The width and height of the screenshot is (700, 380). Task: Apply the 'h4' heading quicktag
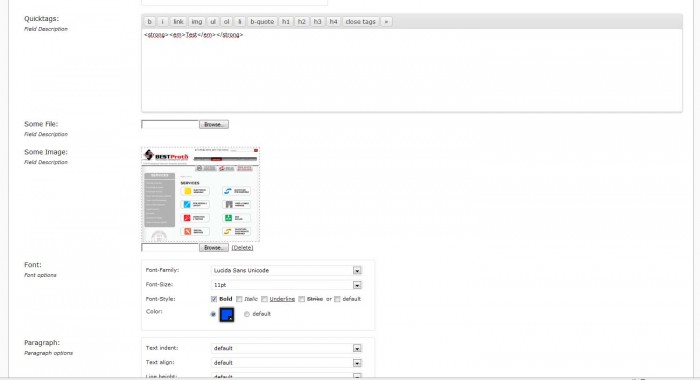(x=333, y=21)
